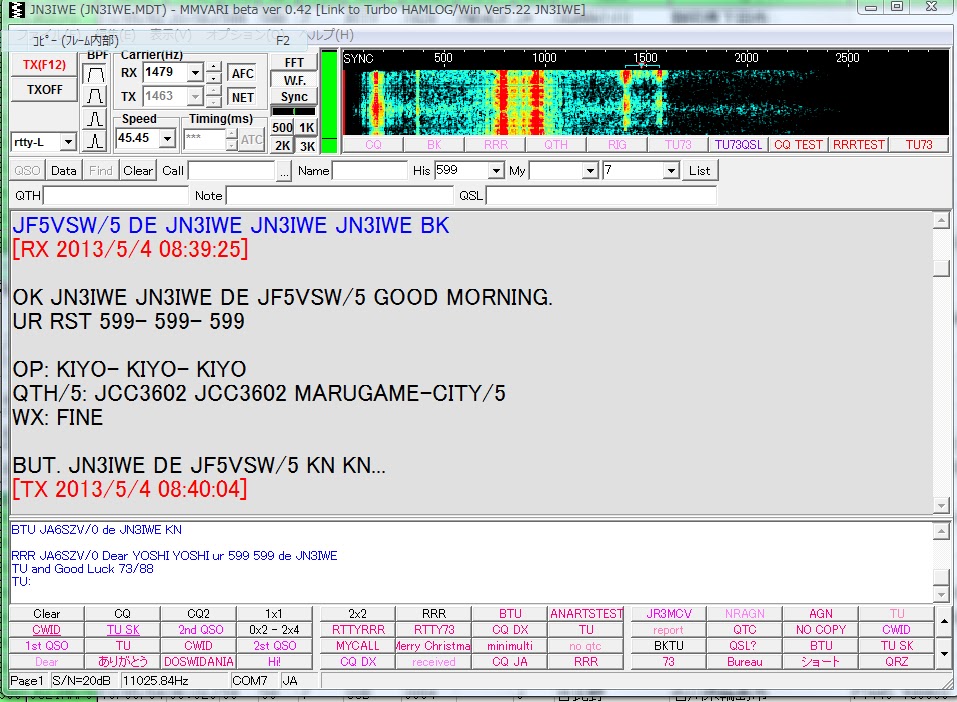Toggle the AFC button

pos(242,73)
